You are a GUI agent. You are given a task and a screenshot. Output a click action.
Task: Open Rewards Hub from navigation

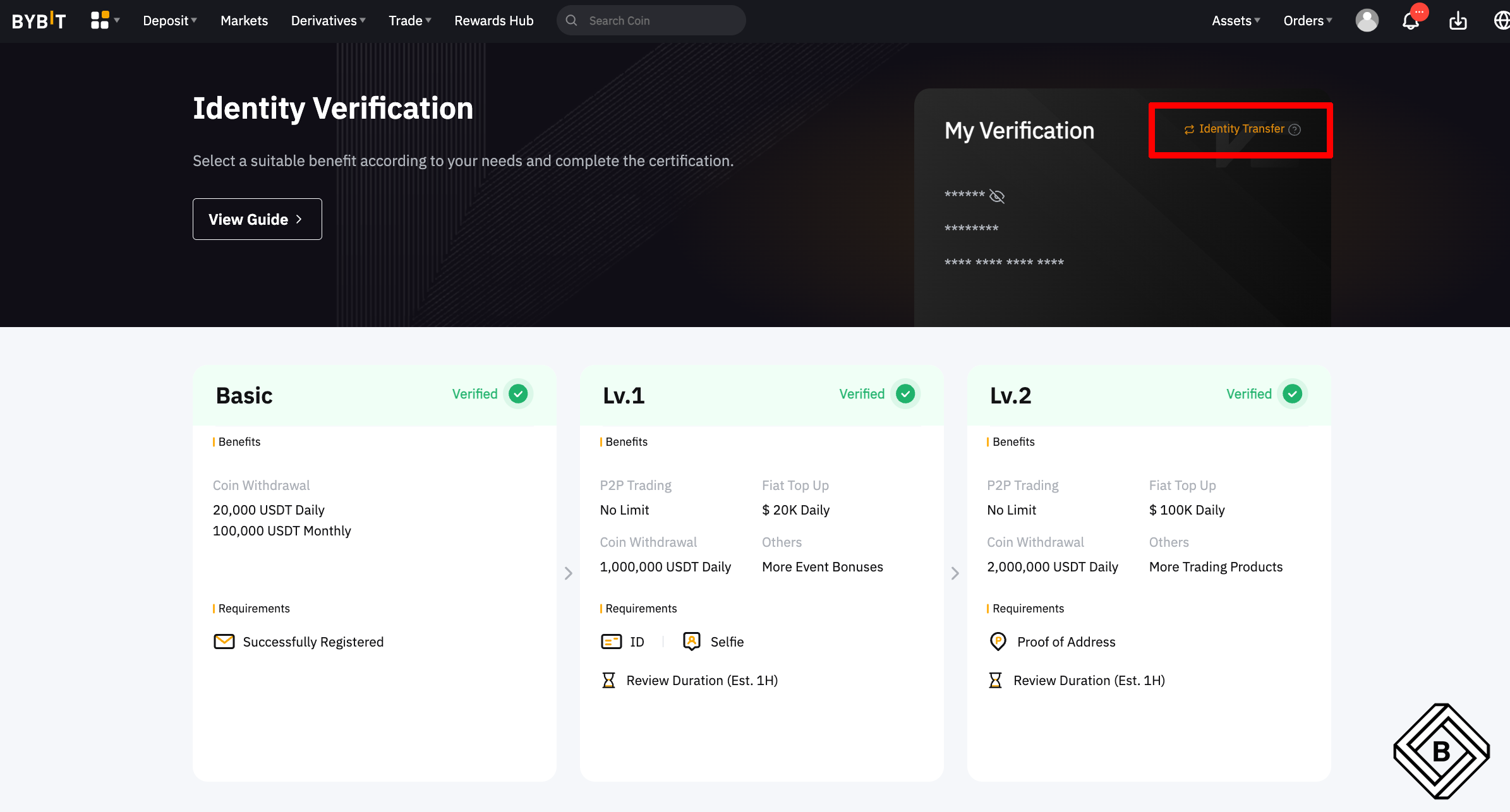point(493,21)
